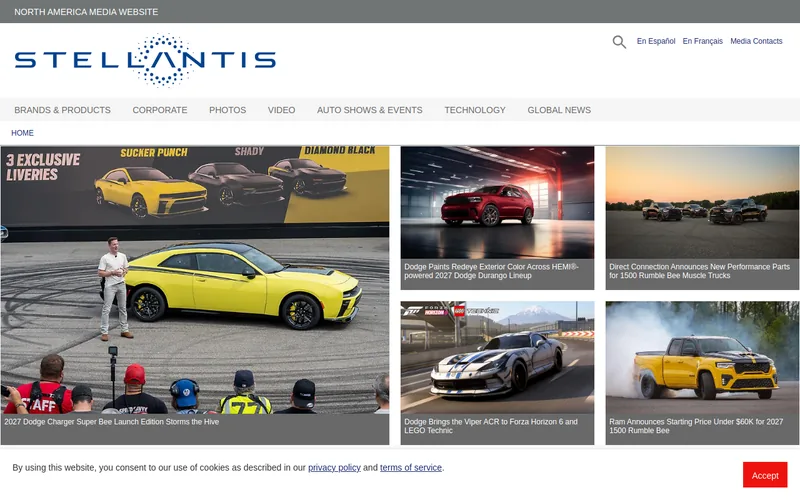Open the Corporate menu
Viewport: 800px width, 500px height.
(160, 110)
